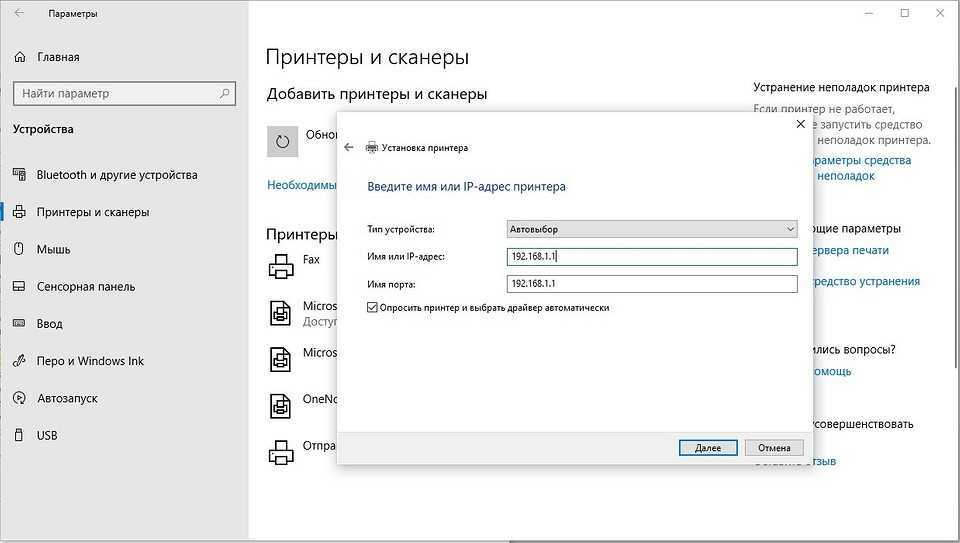Open the отзыв feedback link
The image size is (960, 543).
[825, 461]
